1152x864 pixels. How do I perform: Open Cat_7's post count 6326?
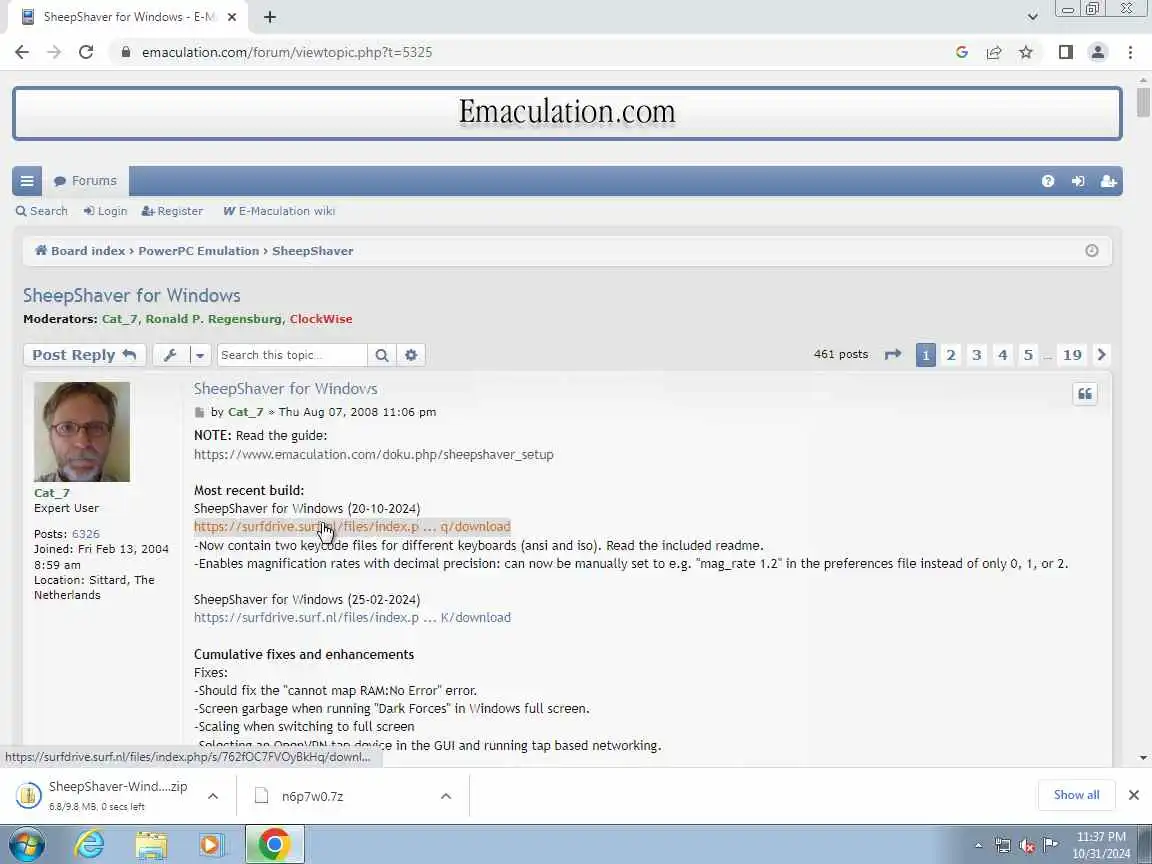[86, 534]
